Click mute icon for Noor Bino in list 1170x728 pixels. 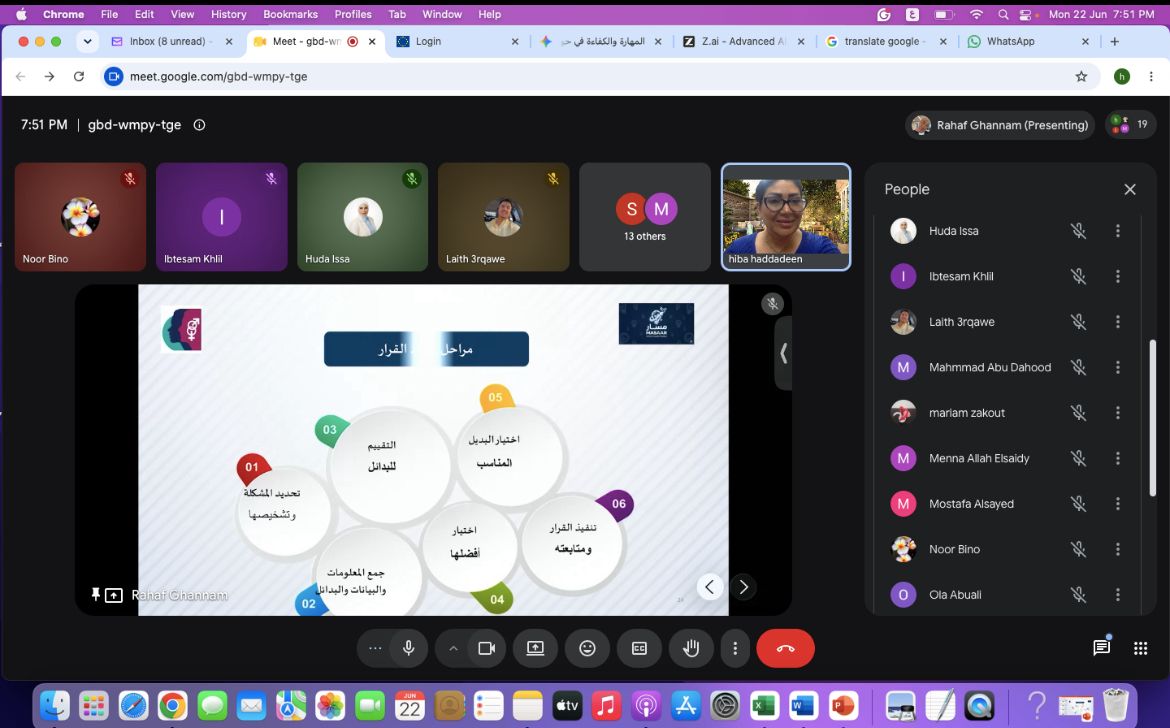pyautogui.click(x=1078, y=550)
